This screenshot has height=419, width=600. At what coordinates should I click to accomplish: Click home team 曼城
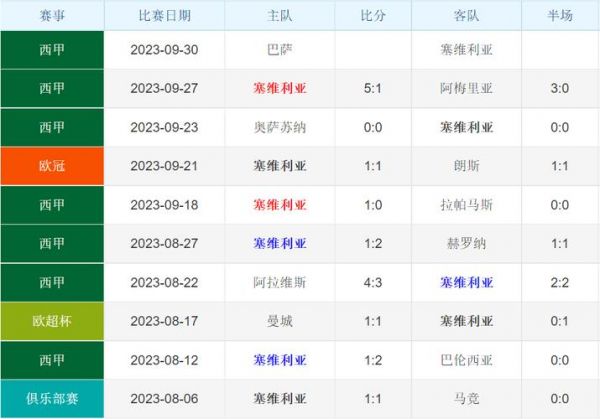[x=280, y=321]
